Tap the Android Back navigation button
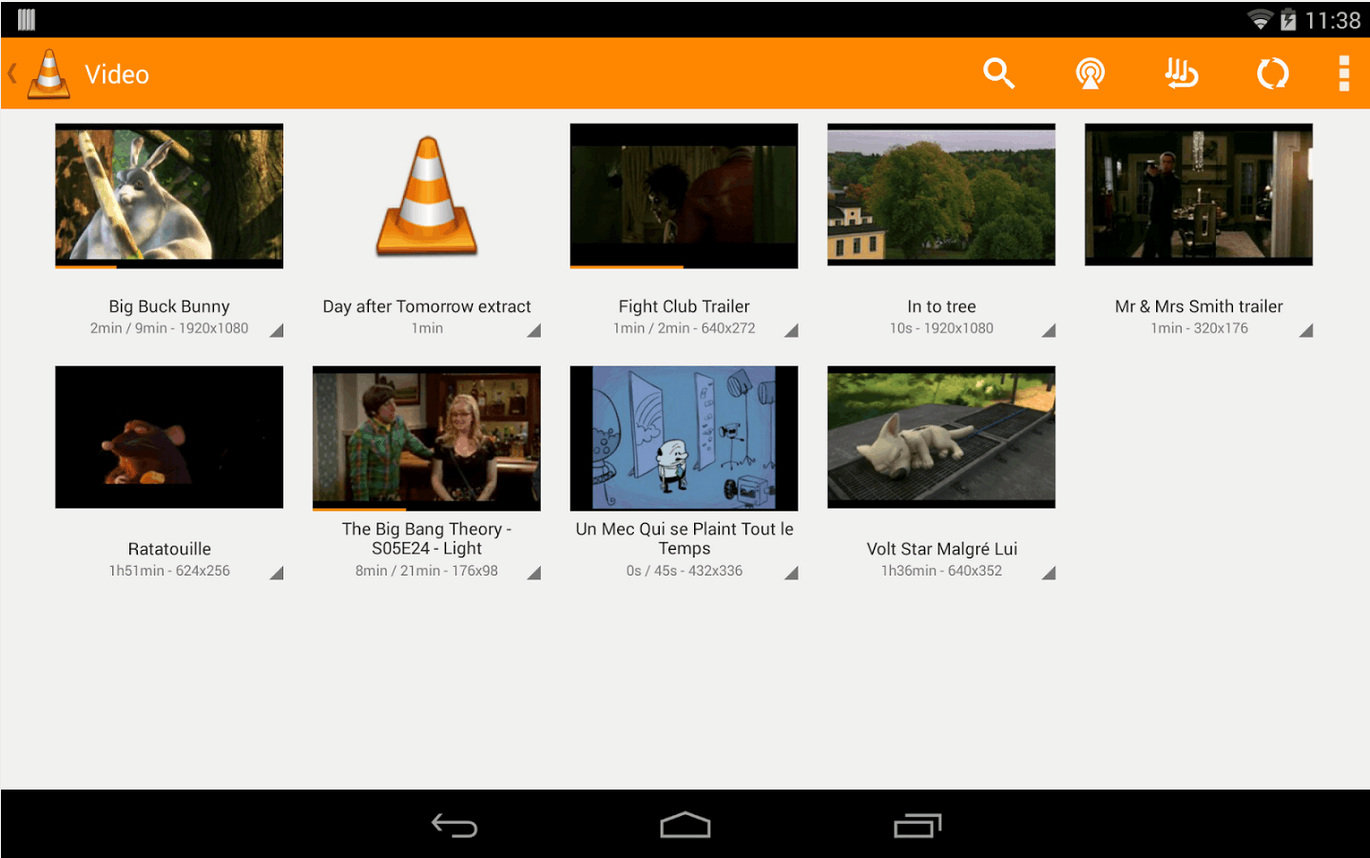Screen dimensions: 1370x858 454,825
